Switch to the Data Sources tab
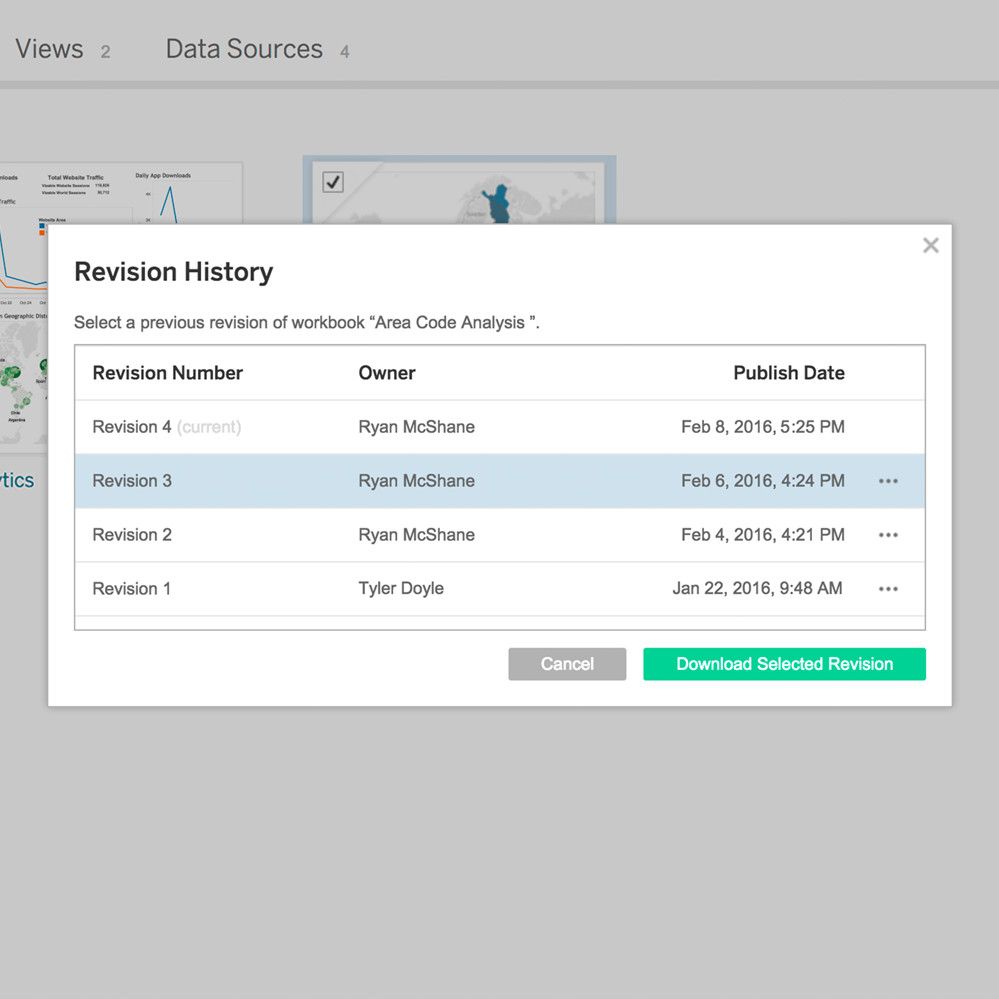The image size is (999, 999). pyautogui.click(x=245, y=49)
